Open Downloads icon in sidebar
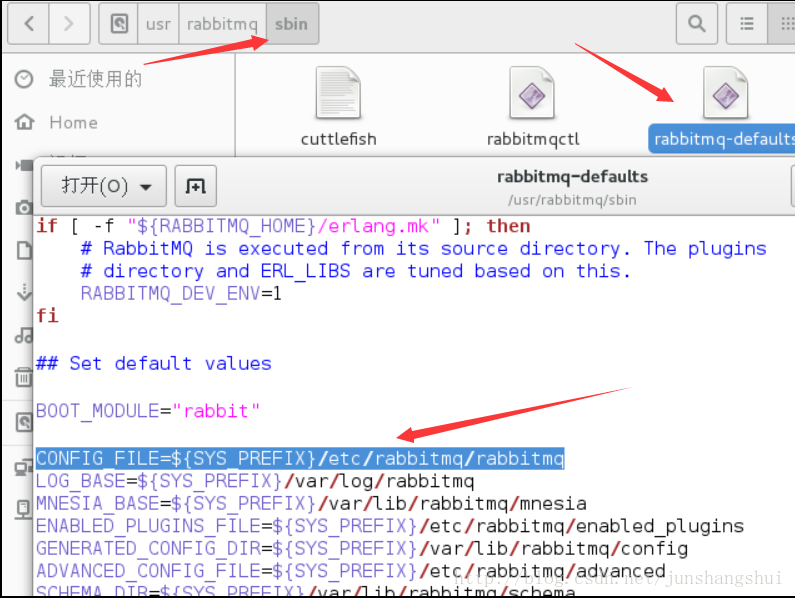This screenshot has width=795, height=598. 24,292
